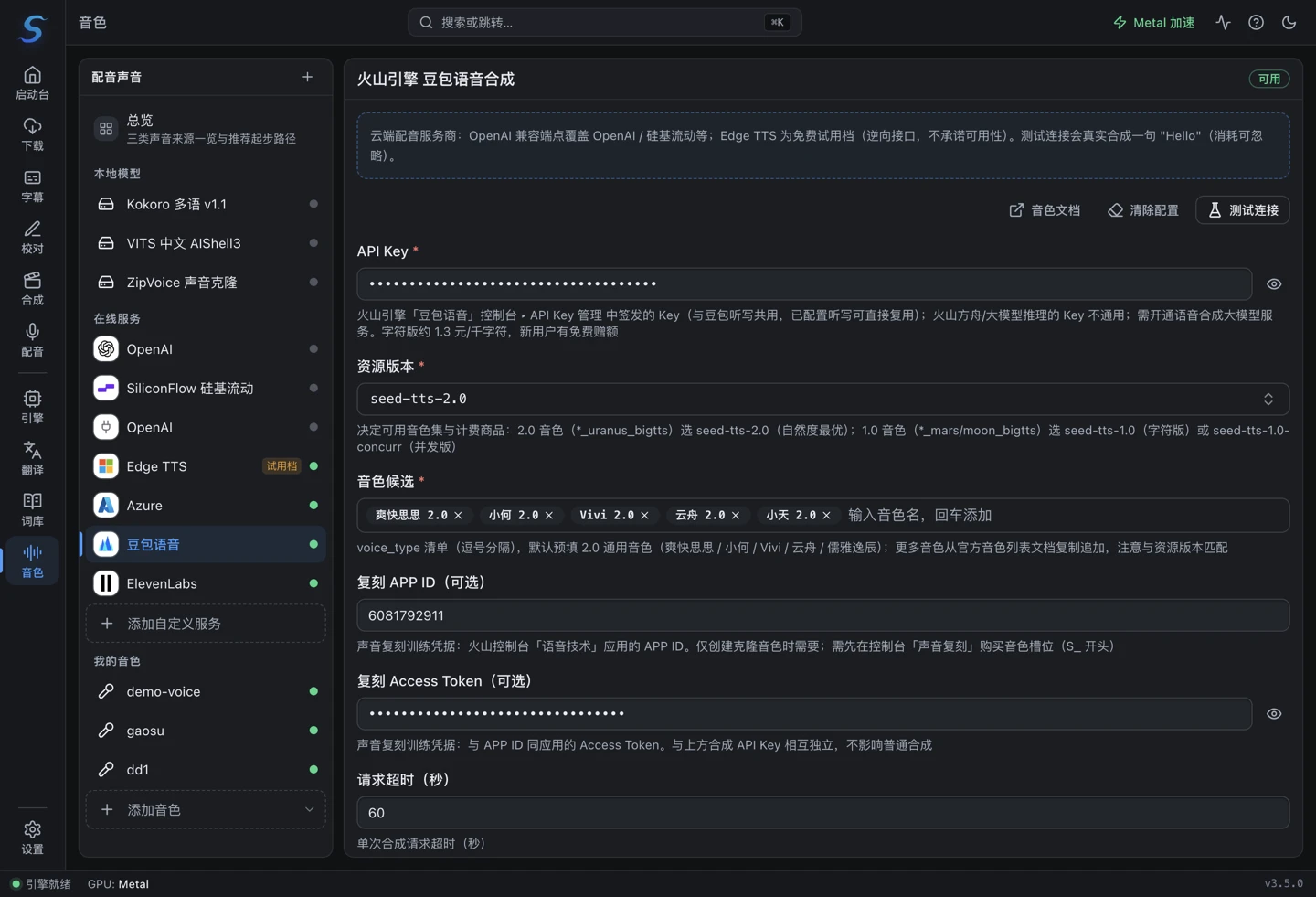1316x897 pixels.
Task: Reveal the Access Token with the eye icon
Action: (x=1274, y=714)
